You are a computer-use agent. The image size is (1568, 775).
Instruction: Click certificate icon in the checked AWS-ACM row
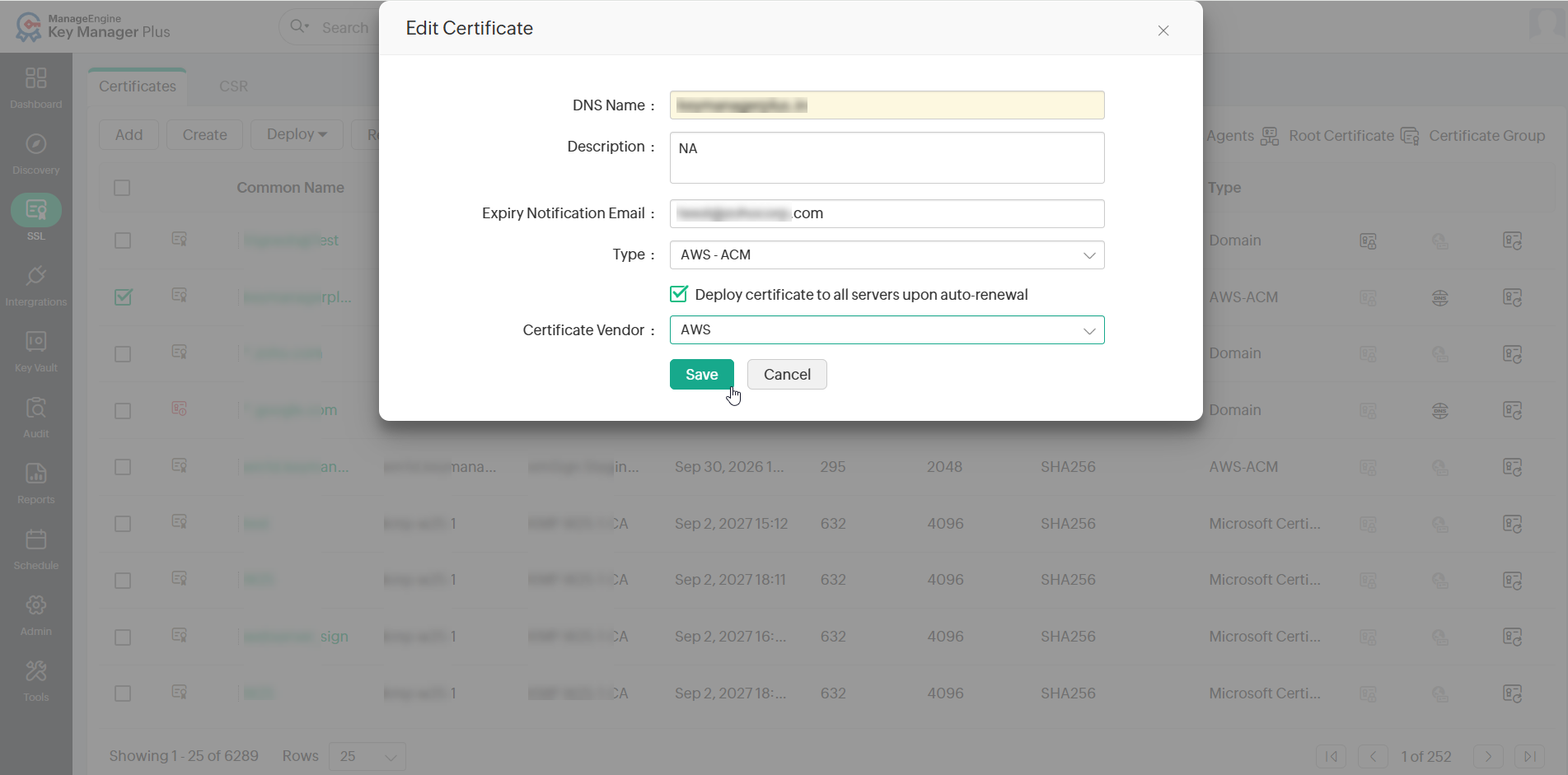180,296
